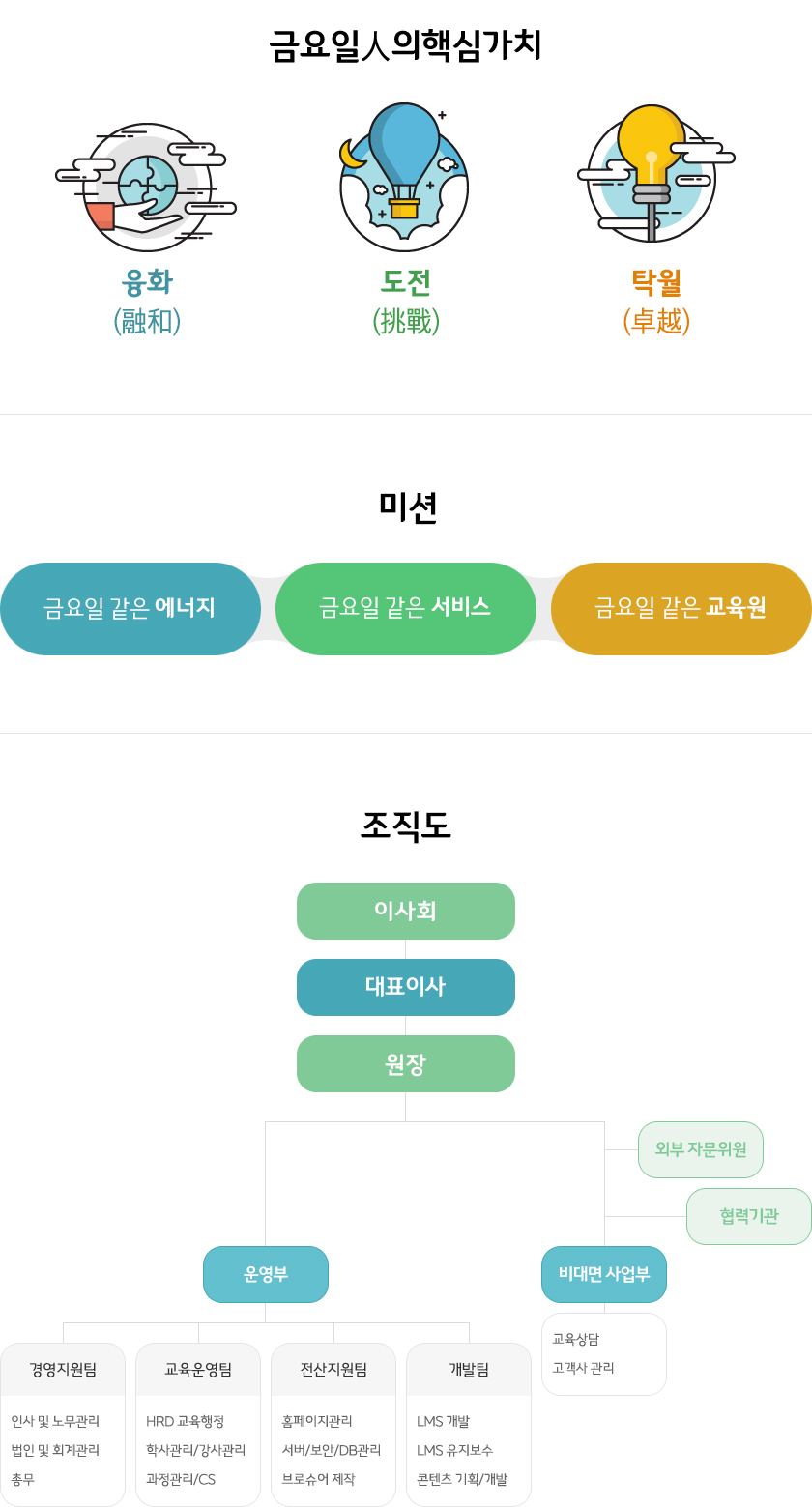The width and height of the screenshot is (812, 1507).
Task: Click the 운영부 department box
Action: (x=266, y=1274)
